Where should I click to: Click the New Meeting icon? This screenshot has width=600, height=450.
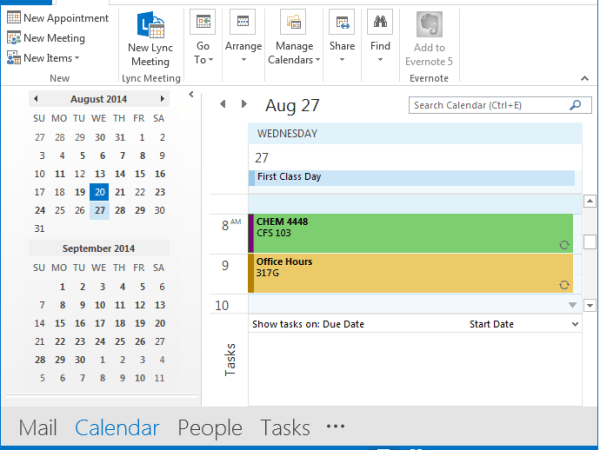[x=13, y=38]
